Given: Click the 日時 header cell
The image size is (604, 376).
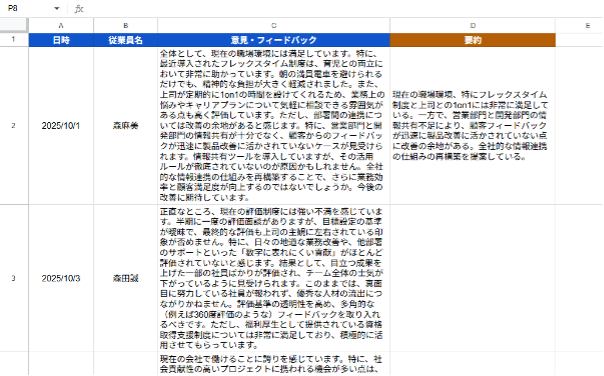Looking at the screenshot, I should pos(61,40).
